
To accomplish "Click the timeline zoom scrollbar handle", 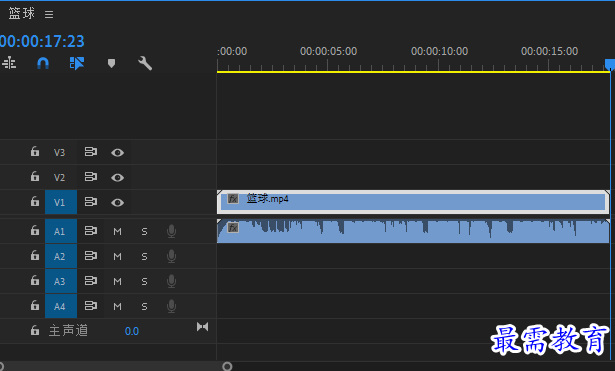I will tap(227, 366).
